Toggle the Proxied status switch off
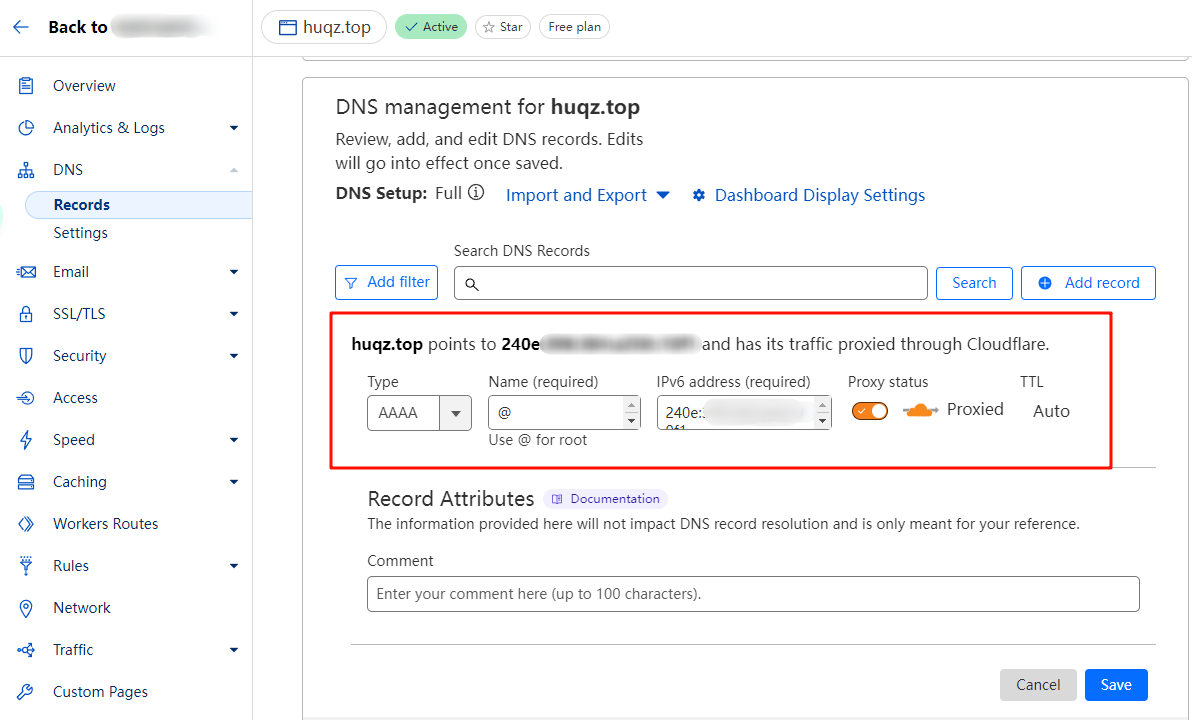Image resolution: width=1192 pixels, height=720 pixels. click(869, 411)
